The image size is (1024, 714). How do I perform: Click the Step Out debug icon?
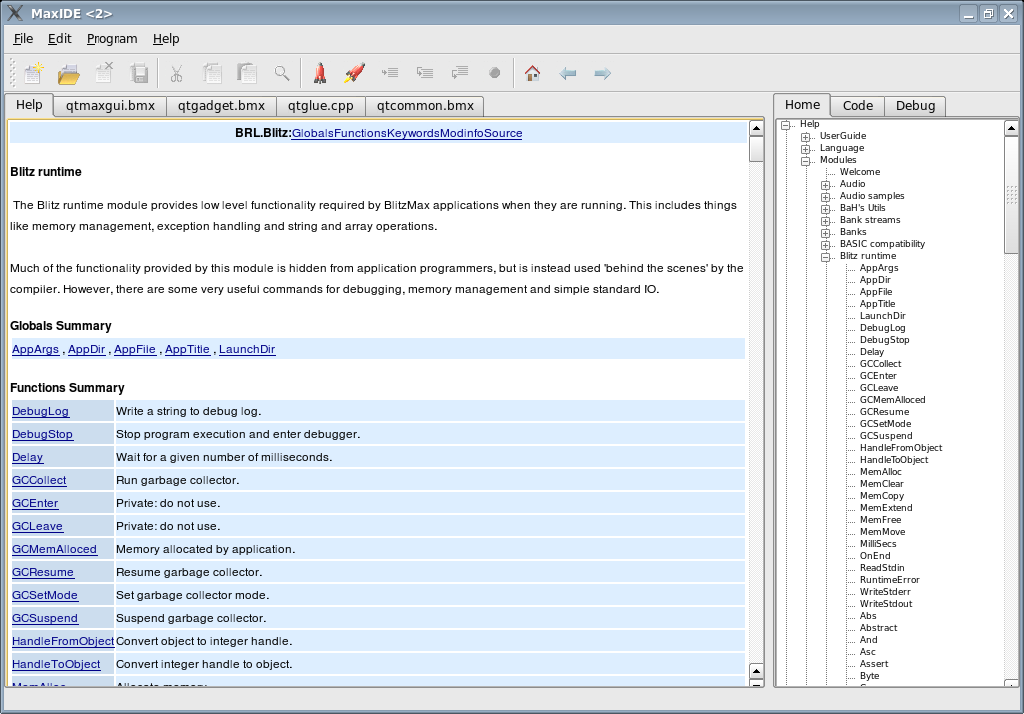pyautogui.click(x=460, y=73)
